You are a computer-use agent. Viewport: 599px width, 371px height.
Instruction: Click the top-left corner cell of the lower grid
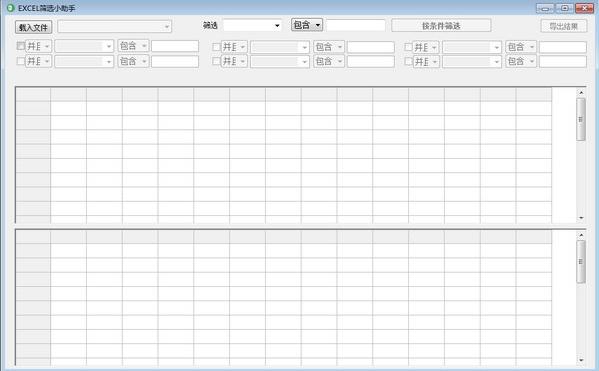pos(33,237)
